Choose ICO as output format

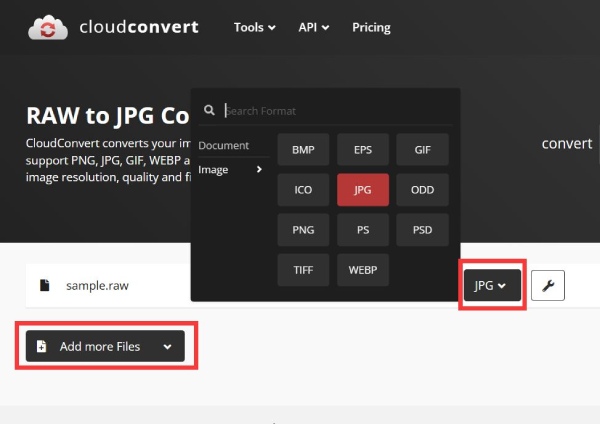pyautogui.click(x=303, y=190)
